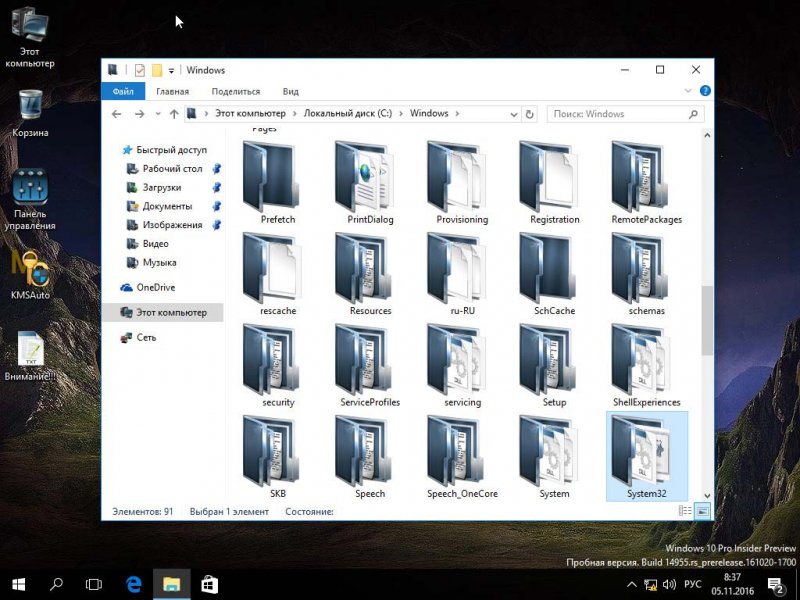This screenshot has width=800, height=600.
Task: Open the Поделиться ribbon tab
Action: click(x=236, y=91)
